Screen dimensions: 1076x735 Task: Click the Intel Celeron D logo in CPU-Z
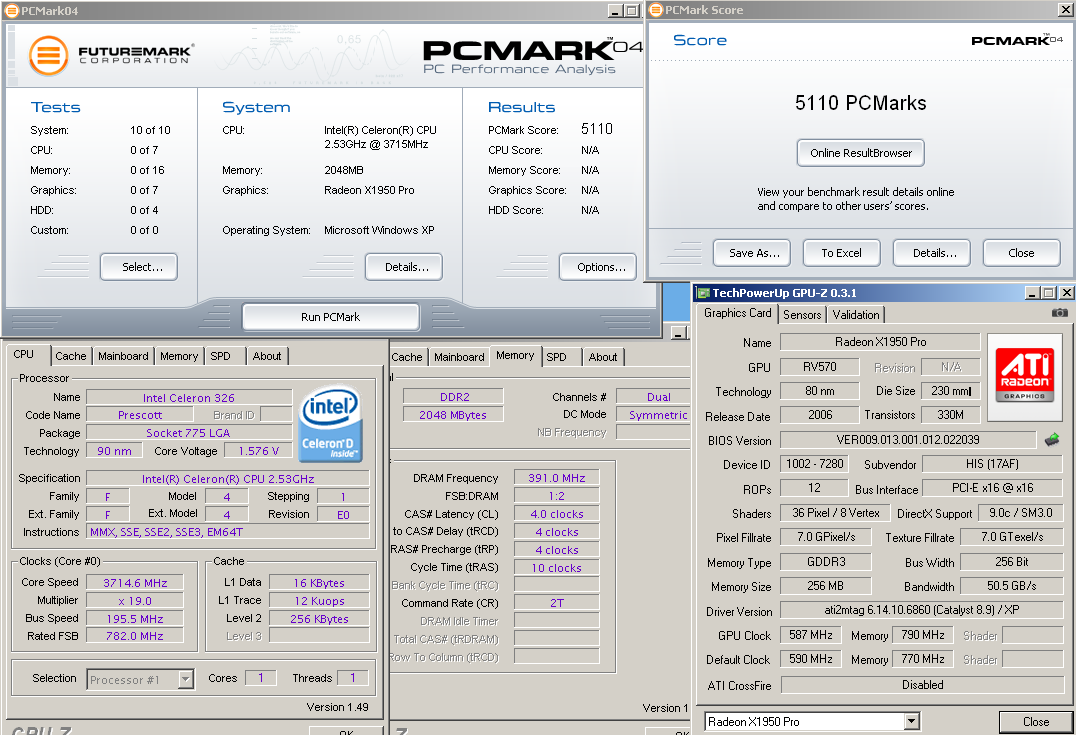pos(331,425)
